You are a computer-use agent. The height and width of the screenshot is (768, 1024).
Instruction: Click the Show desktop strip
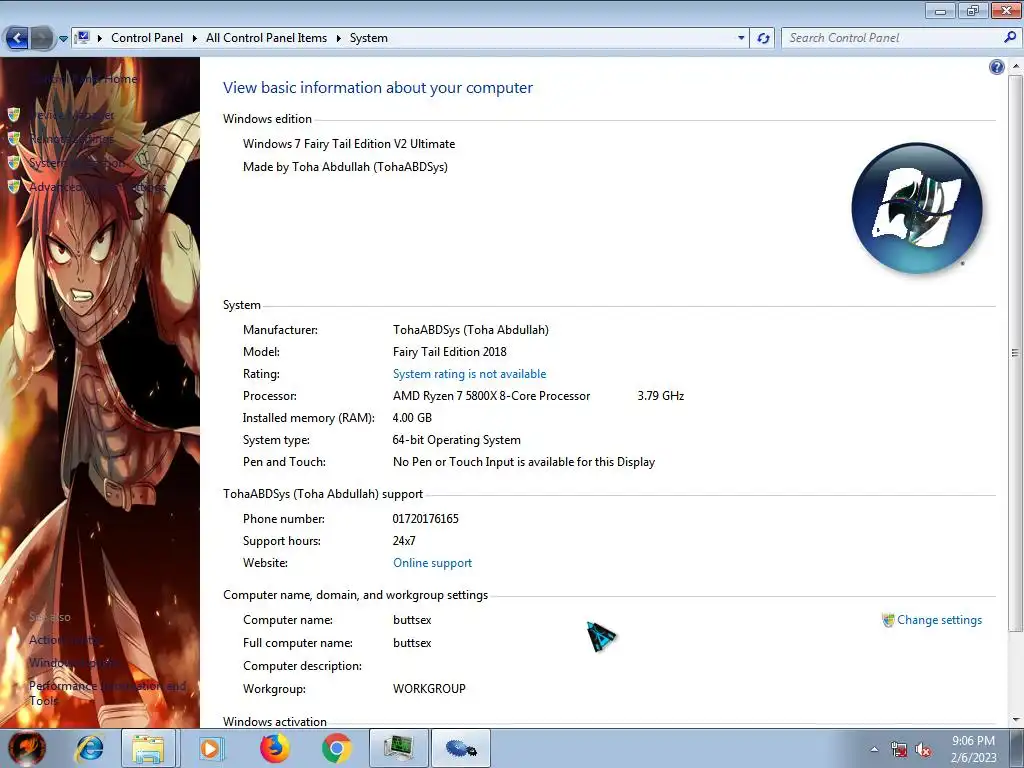click(1017, 749)
